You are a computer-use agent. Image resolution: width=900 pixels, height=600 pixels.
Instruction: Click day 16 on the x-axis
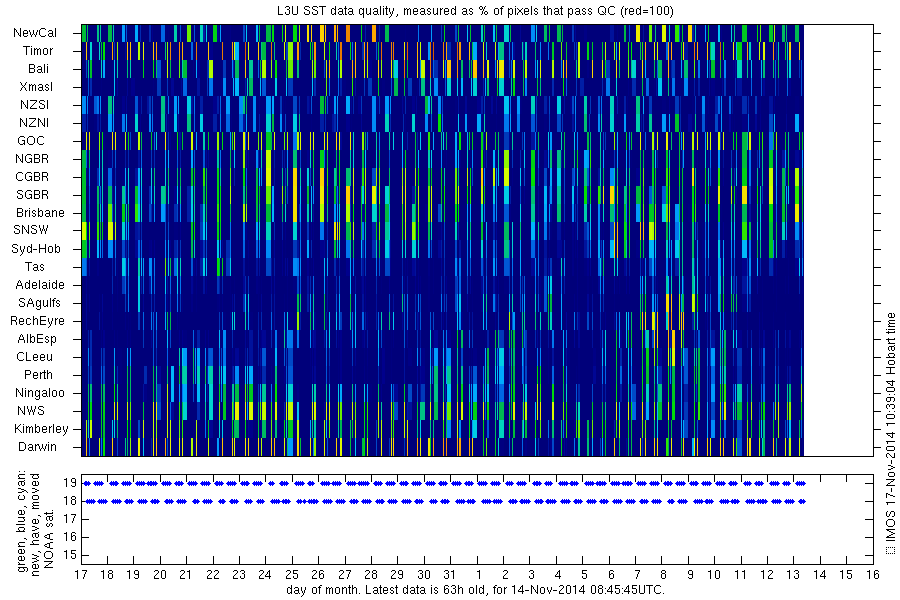(x=873, y=575)
